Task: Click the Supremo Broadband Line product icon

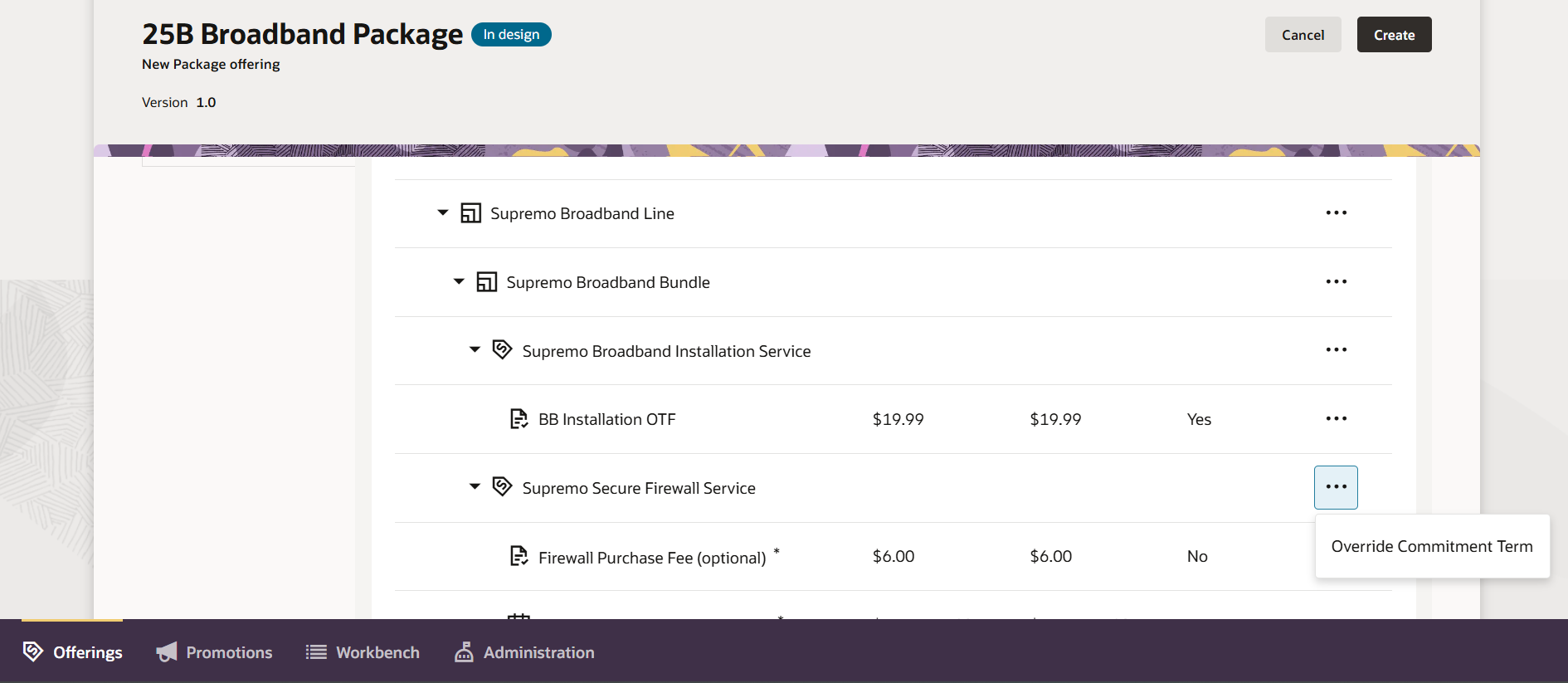Action: pos(470,213)
